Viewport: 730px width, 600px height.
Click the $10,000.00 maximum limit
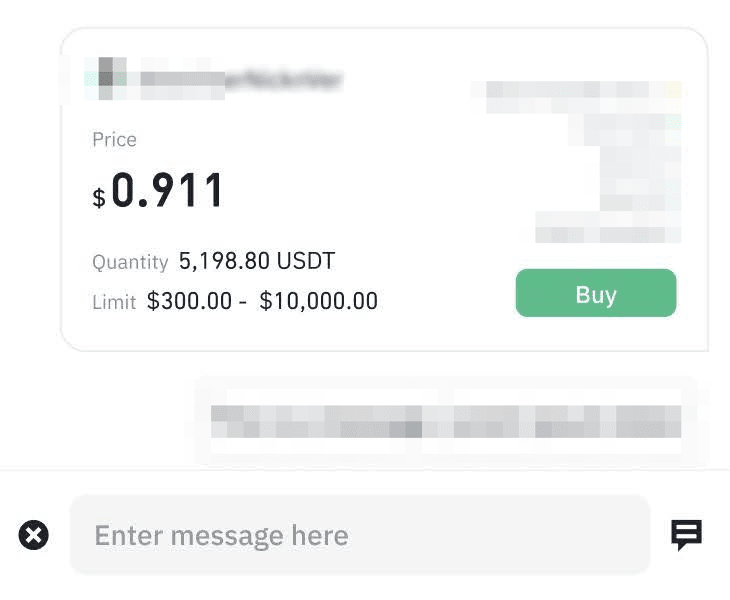click(318, 301)
